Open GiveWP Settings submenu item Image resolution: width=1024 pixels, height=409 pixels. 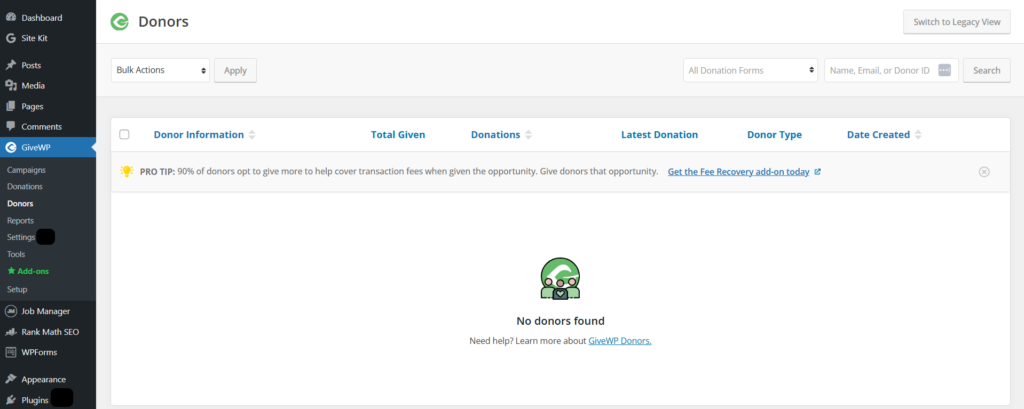click(x=21, y=237)
